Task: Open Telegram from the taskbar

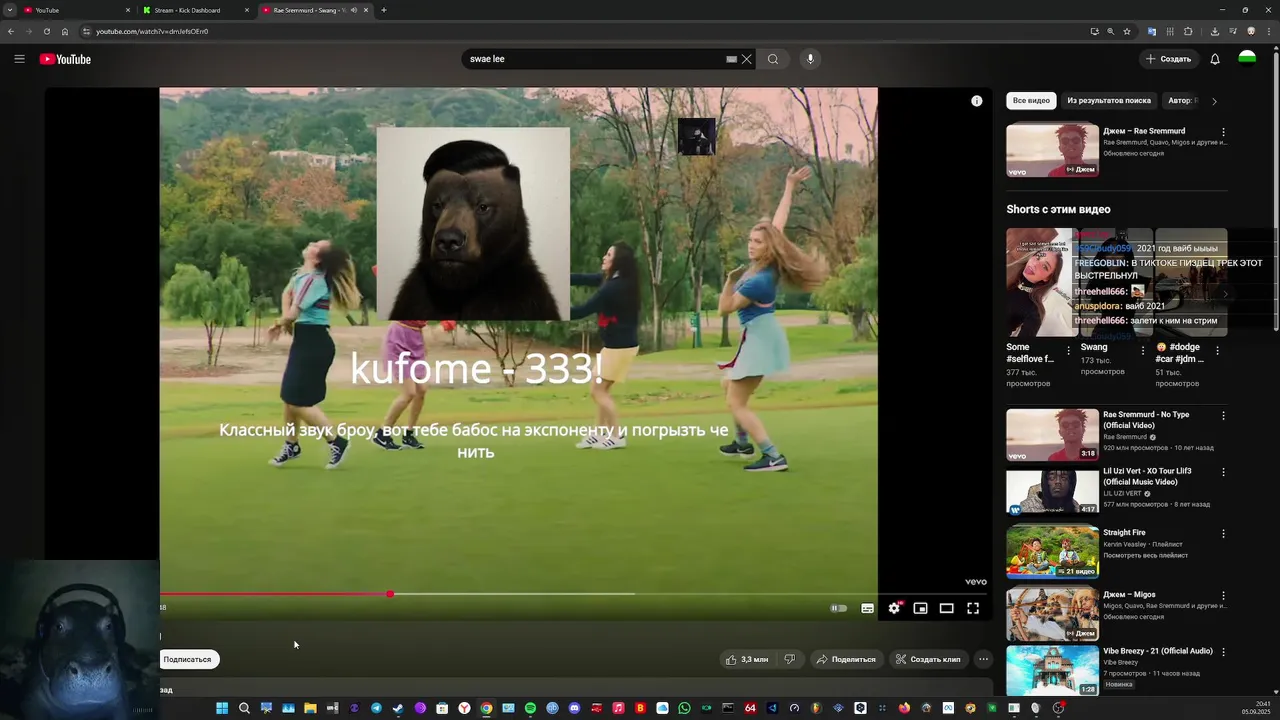Action: click(x=376, y=708)
